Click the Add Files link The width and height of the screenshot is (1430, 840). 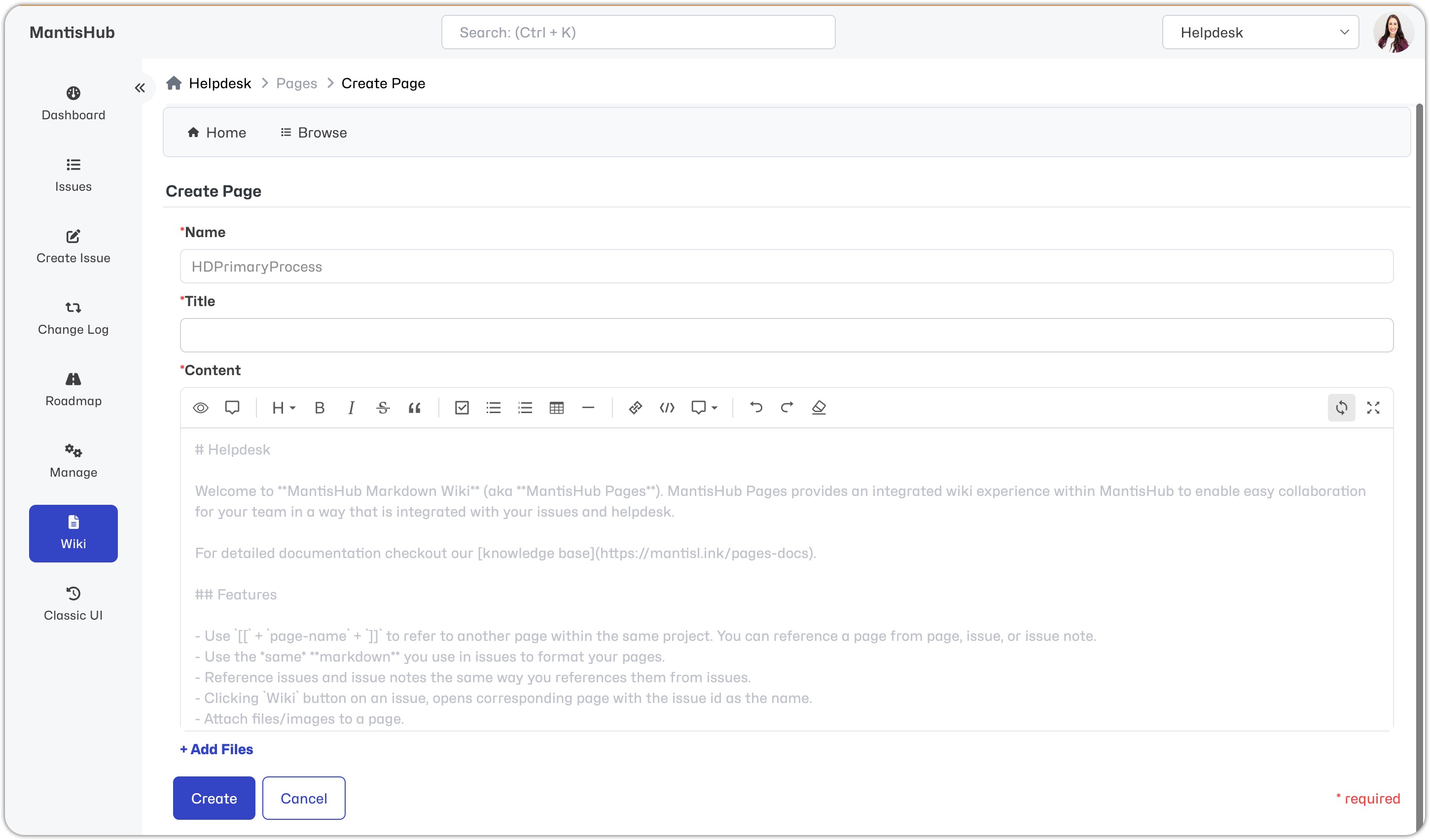[x=216, y=749]
